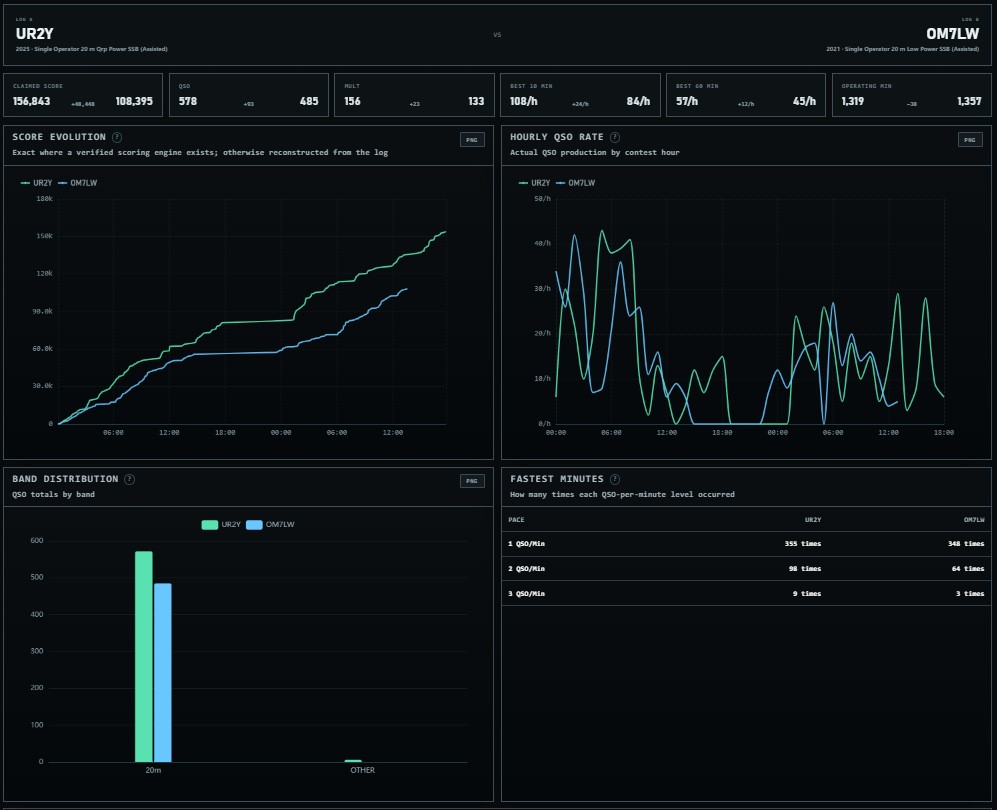Open the Fastest Minutes help icon
997x810 pixels.
[x=615, y=479]
